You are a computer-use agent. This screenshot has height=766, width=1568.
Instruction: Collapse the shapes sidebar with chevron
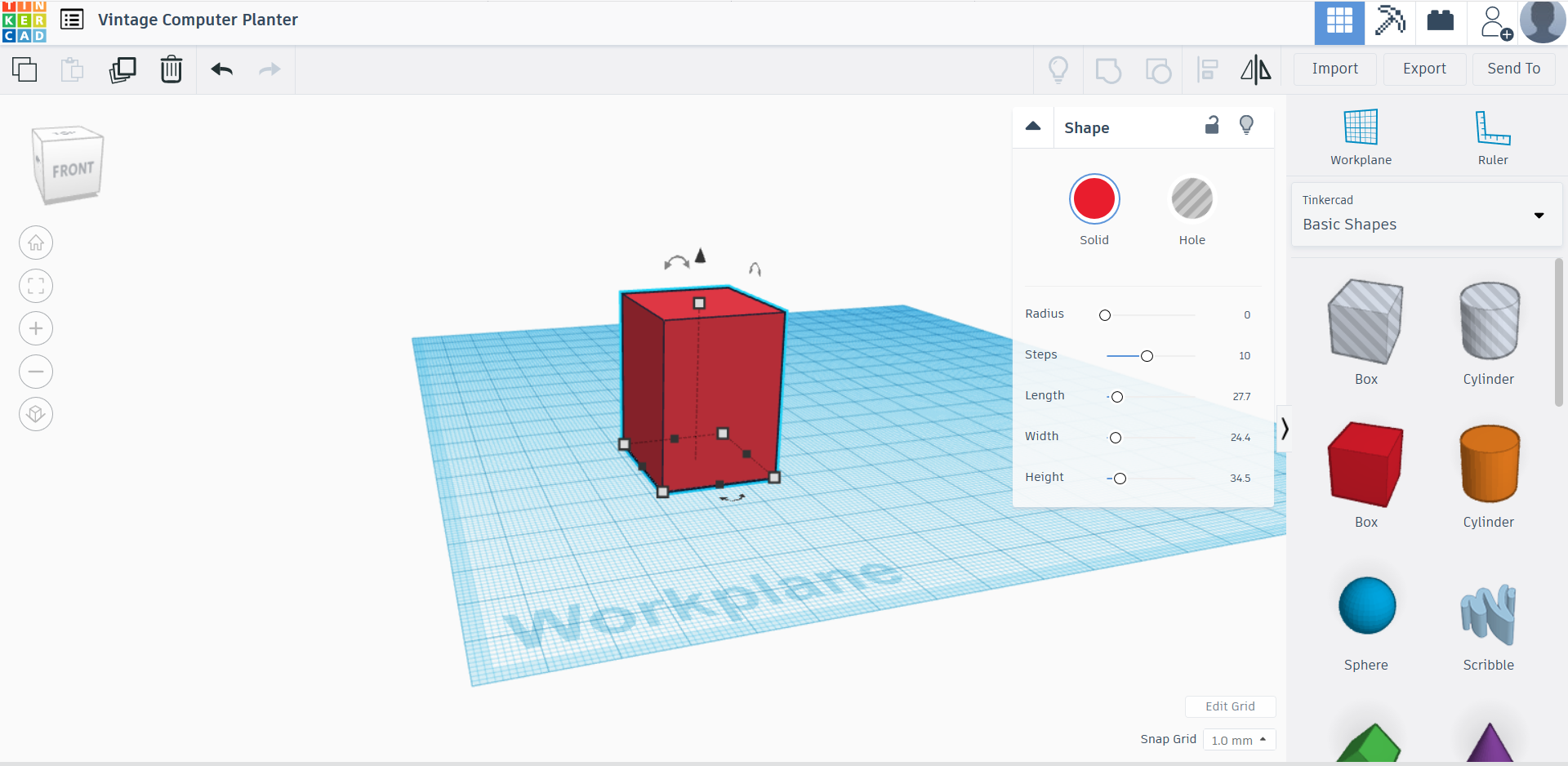1285,429
